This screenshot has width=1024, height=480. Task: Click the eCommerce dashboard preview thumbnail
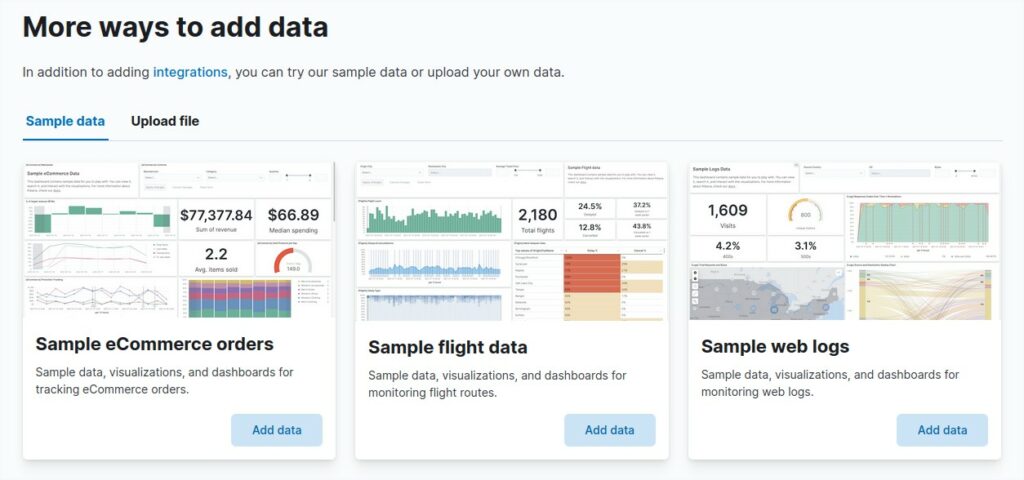click(179, 240)
